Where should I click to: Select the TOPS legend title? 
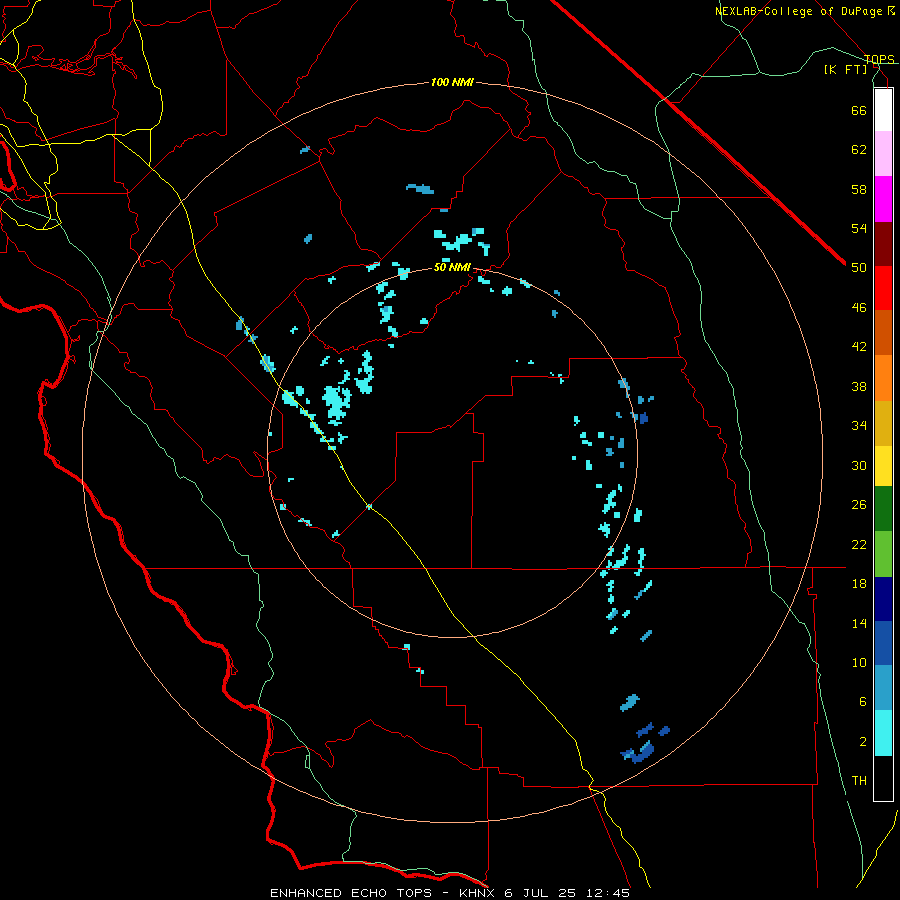click(x=879, y=59)
